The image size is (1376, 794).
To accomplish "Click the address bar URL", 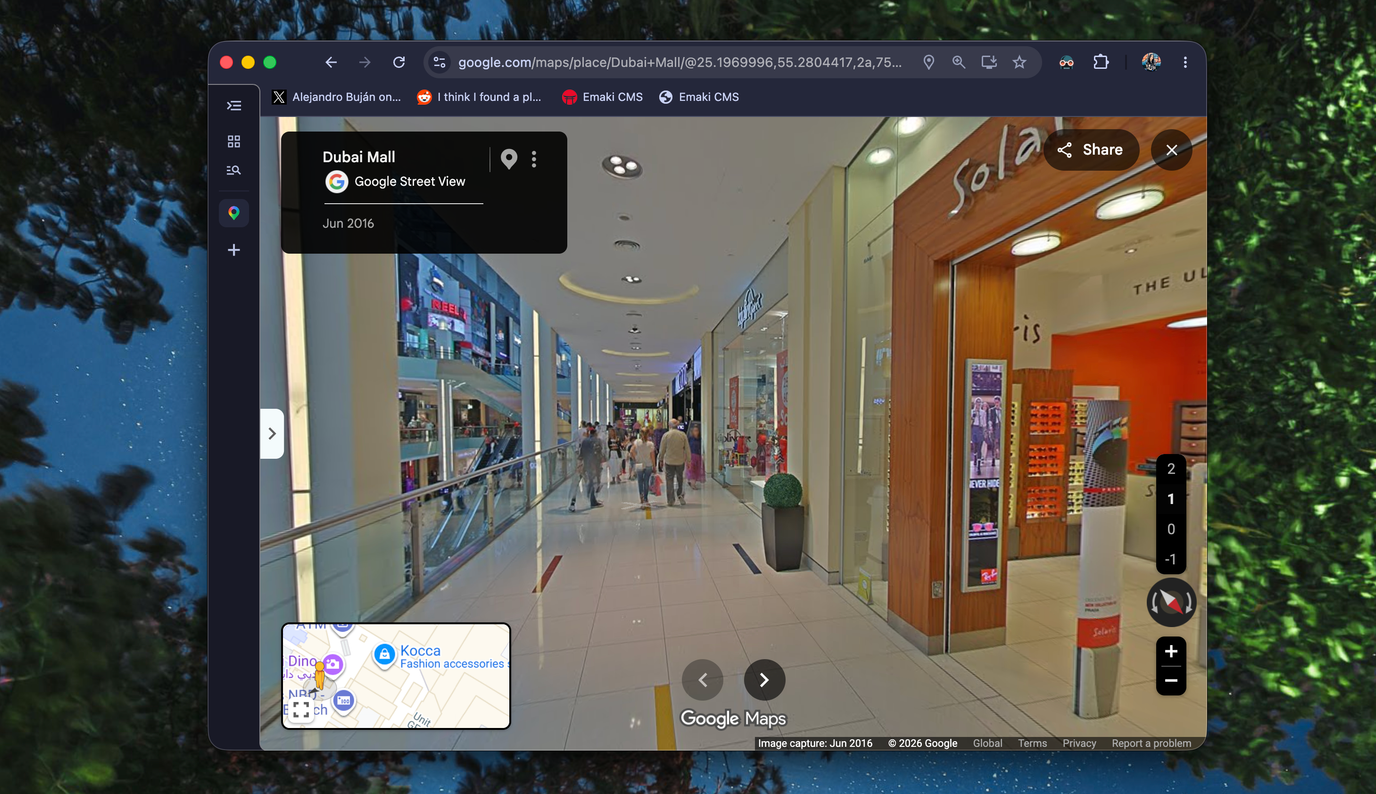I will tap(680, 62).
